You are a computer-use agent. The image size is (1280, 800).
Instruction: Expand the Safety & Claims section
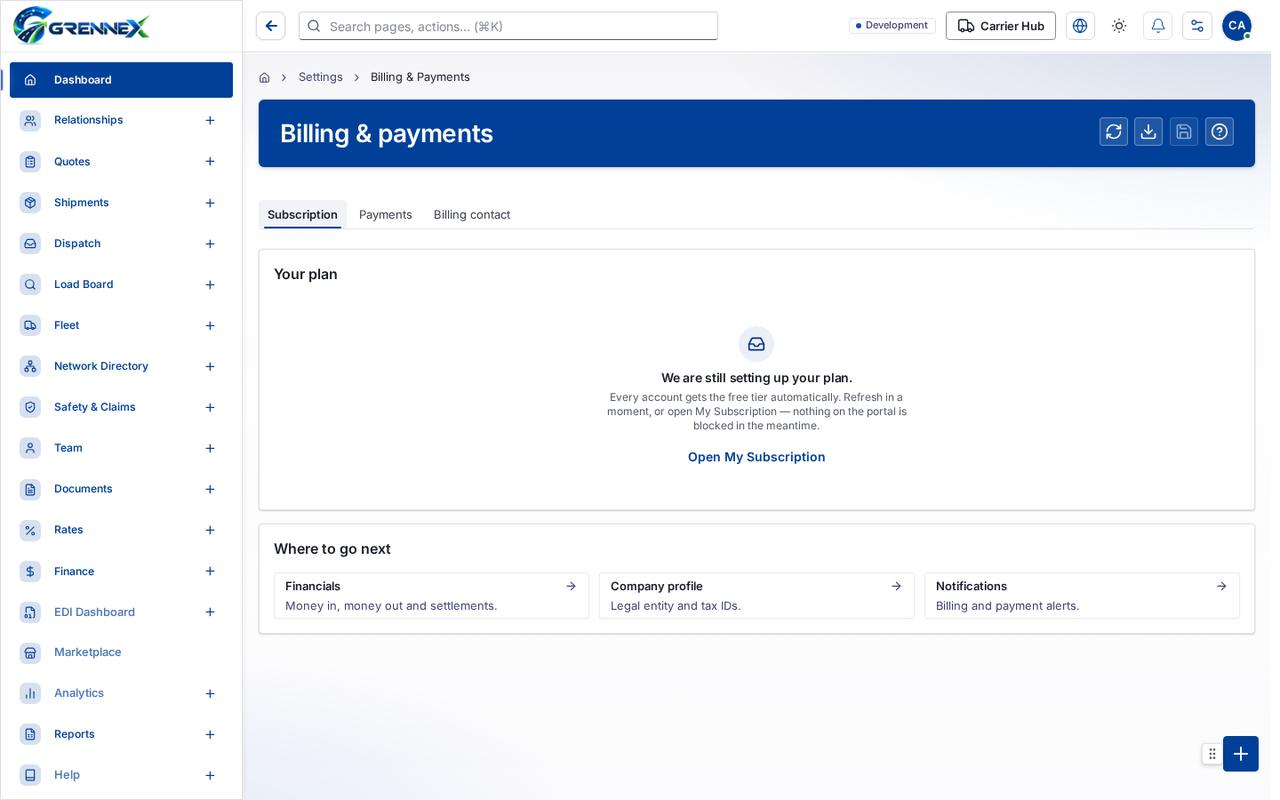click(210, 407)
